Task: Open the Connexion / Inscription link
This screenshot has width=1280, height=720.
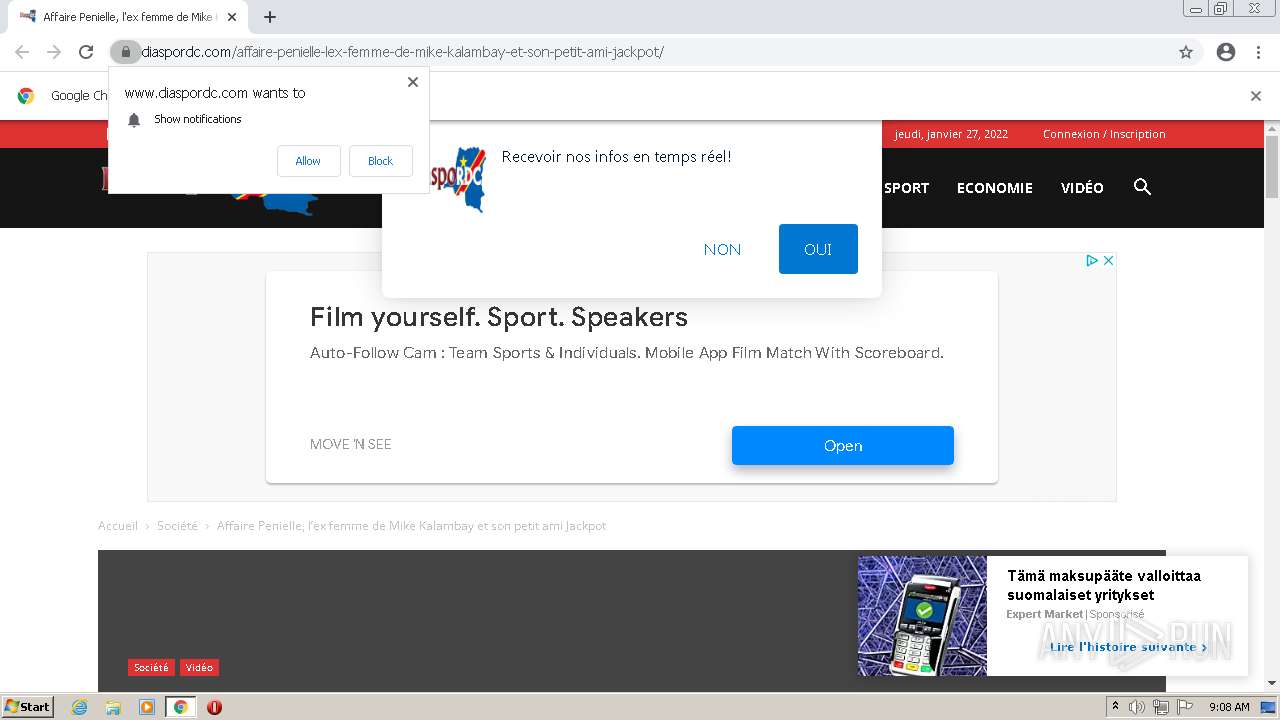Action: coord(1104,134)
